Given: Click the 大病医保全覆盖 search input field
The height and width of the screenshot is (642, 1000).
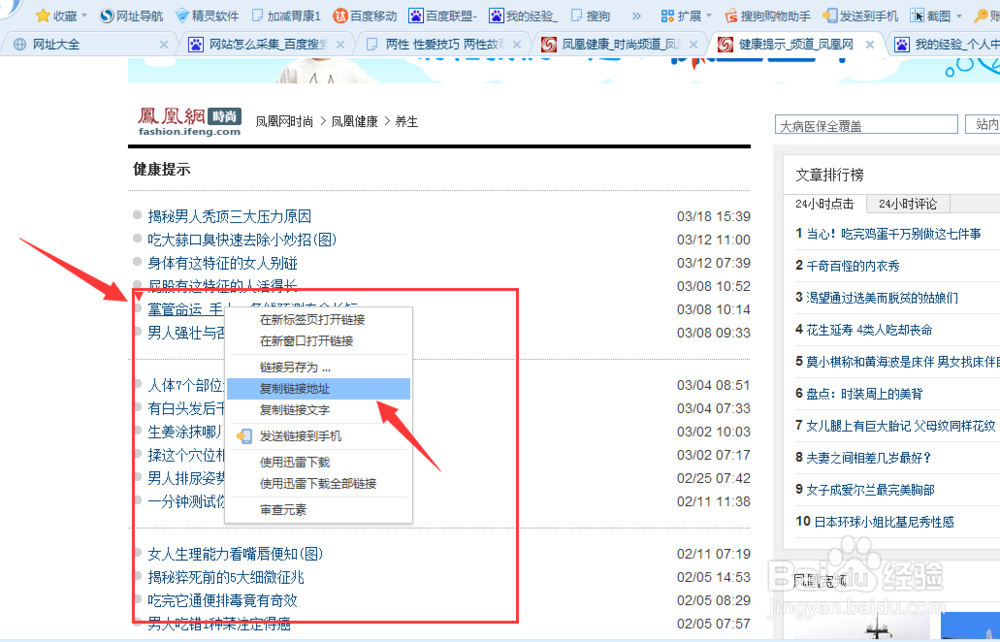Looking at the screenshot, I should (866, 124).
